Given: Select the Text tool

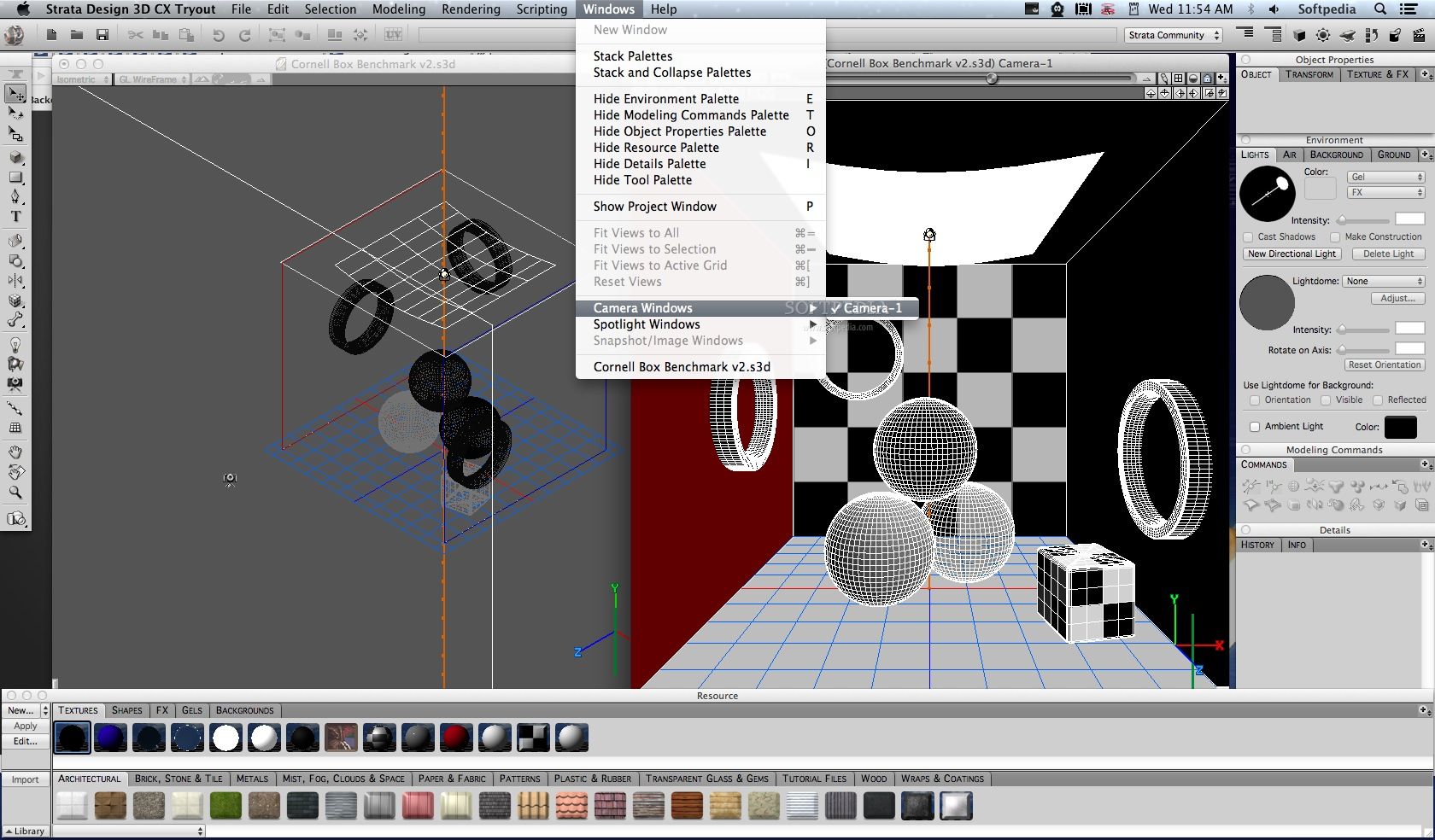Looking at the screenshot, I should (15, 217).
